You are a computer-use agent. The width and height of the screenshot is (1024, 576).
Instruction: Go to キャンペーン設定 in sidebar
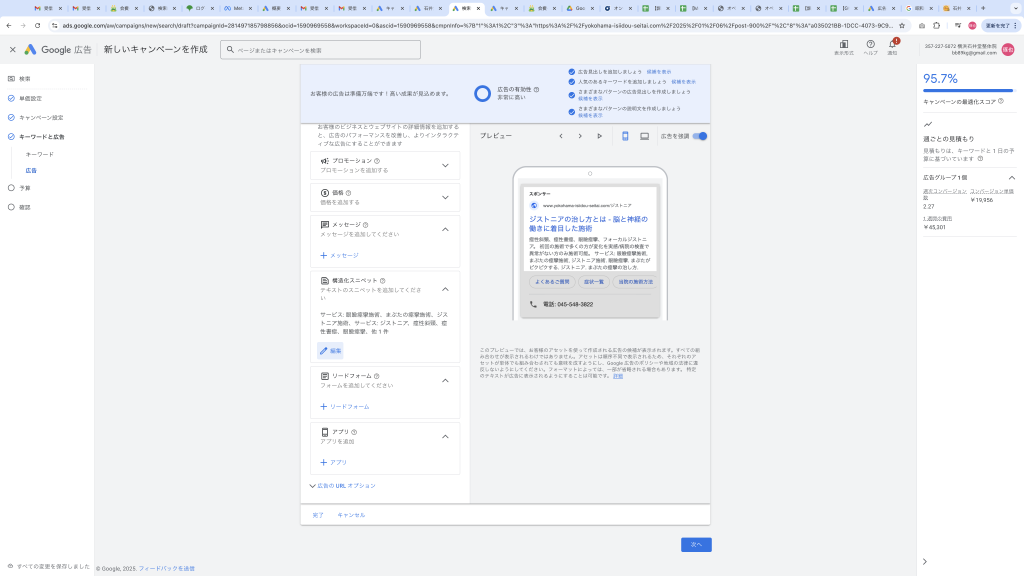click(x=41, y=117)
